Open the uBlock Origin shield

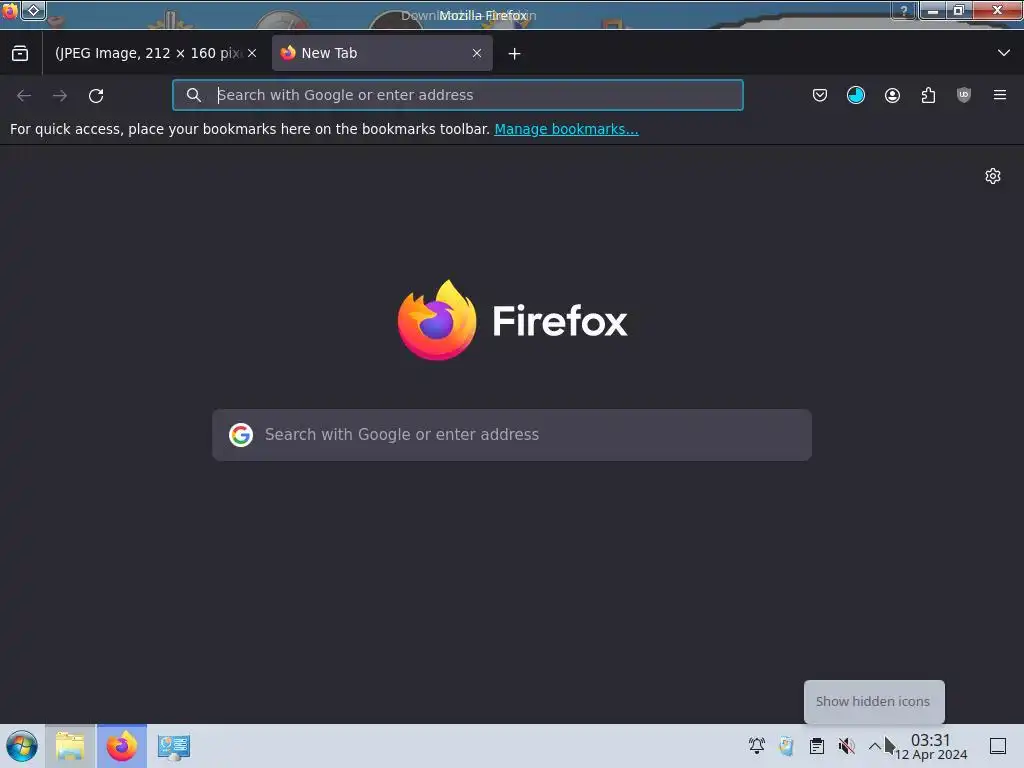[x=964, y=95]
